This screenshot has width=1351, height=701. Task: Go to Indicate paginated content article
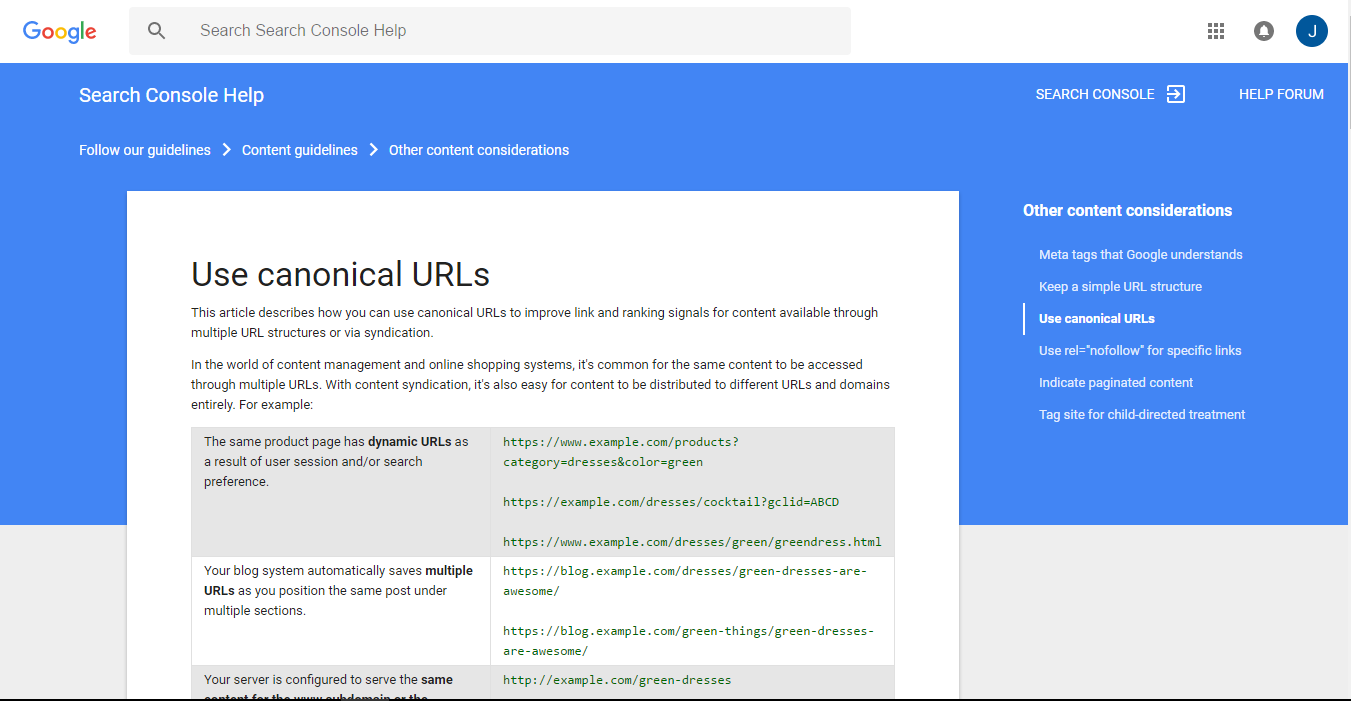(1116, 382)
